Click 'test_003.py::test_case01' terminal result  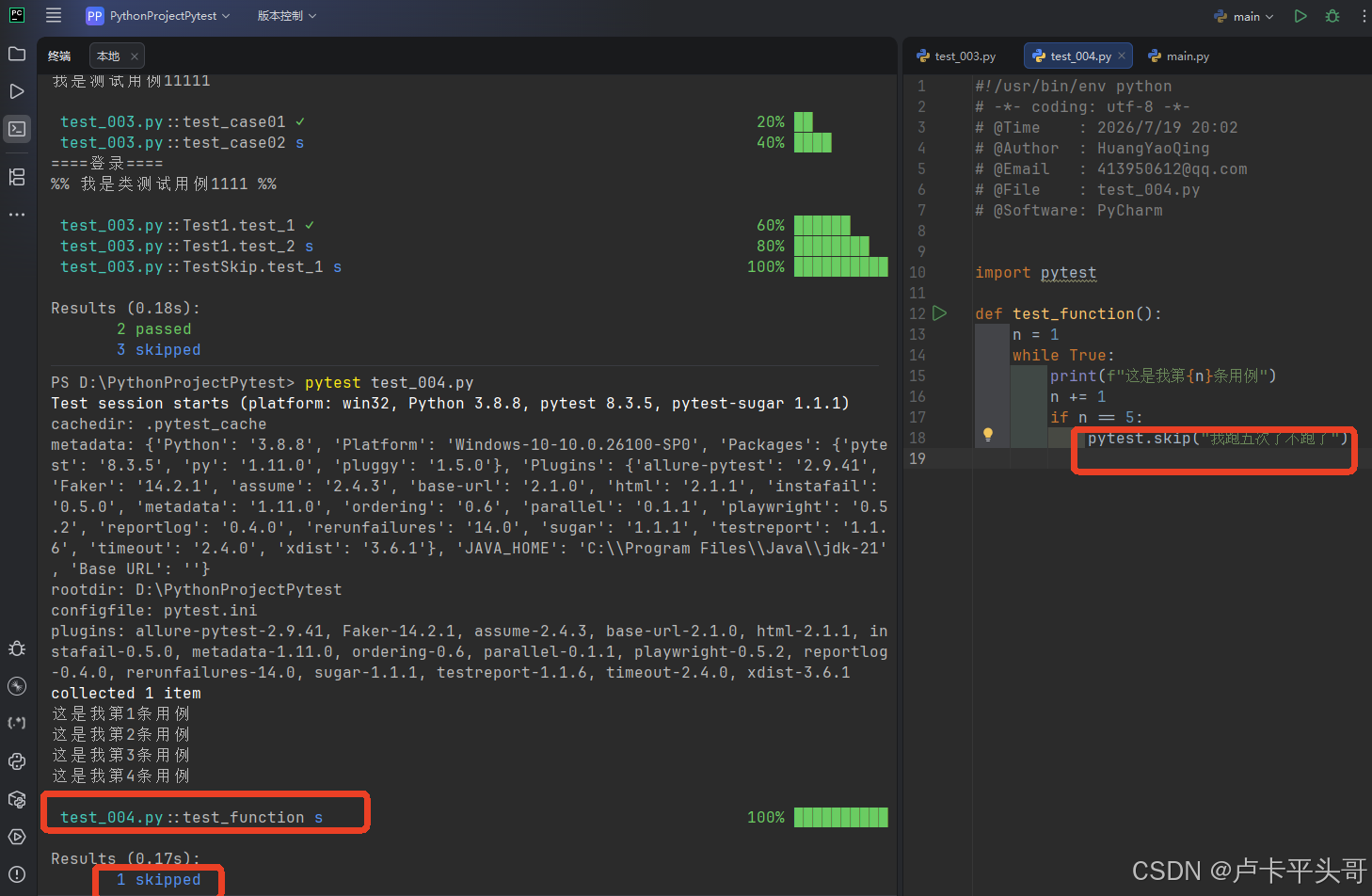click(x=183, y=122)
